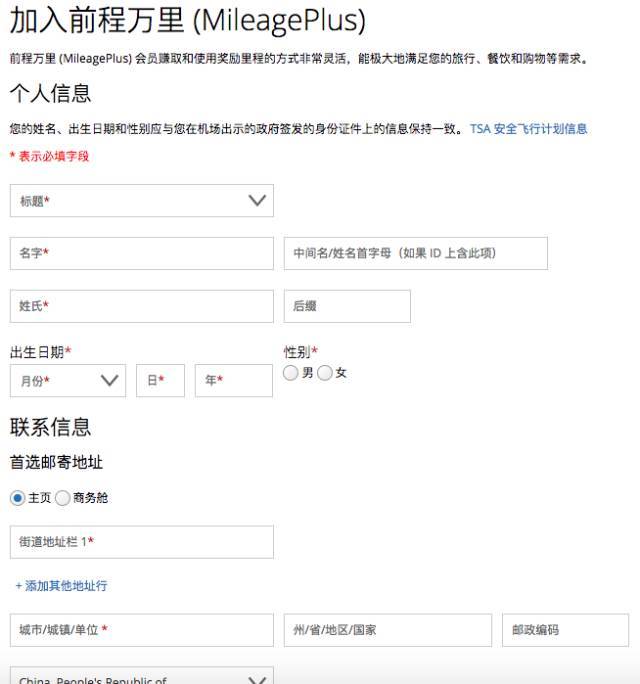Open the 标题 title dropdown
The image size is (640, 684).
click(x=142, y=201)
